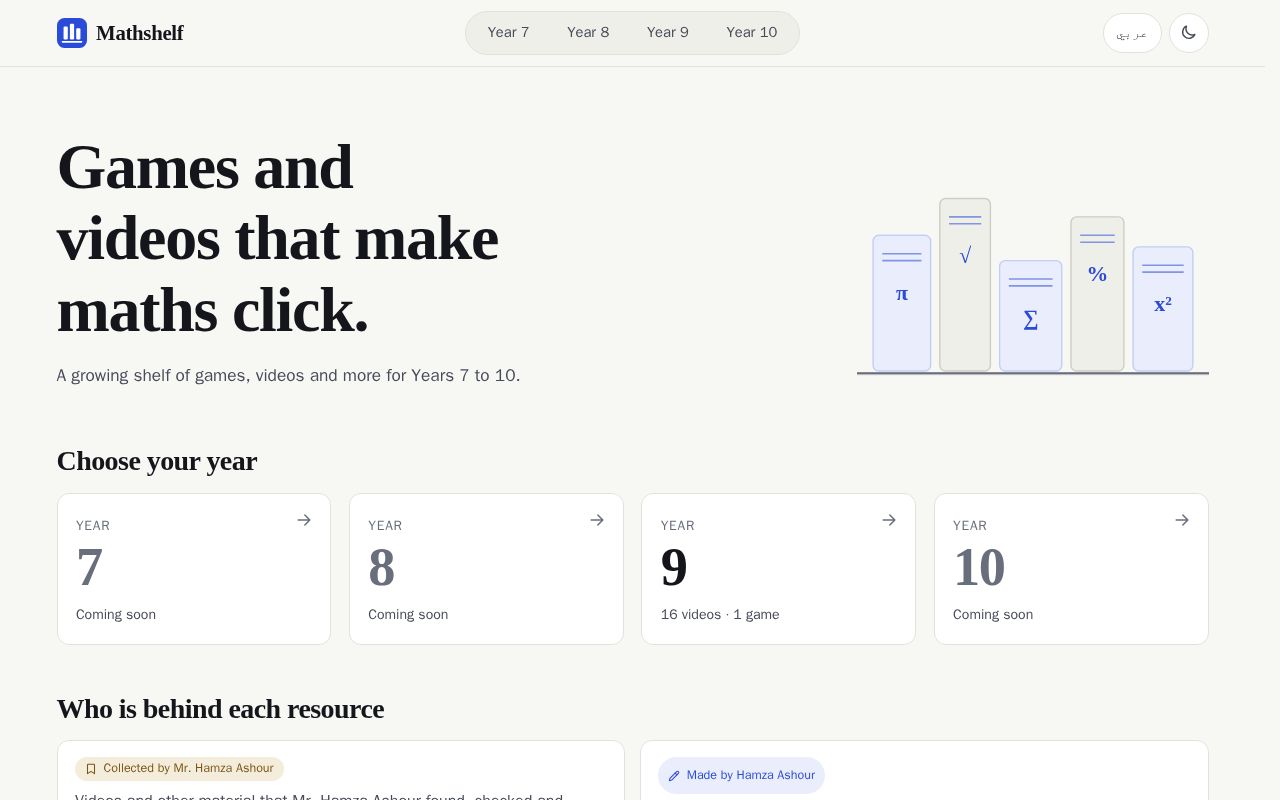Viewport: 1280px width, 800px height.
Task: Click 'Coming soon' on the Year 8 card
Action: [x=408, y=615]
